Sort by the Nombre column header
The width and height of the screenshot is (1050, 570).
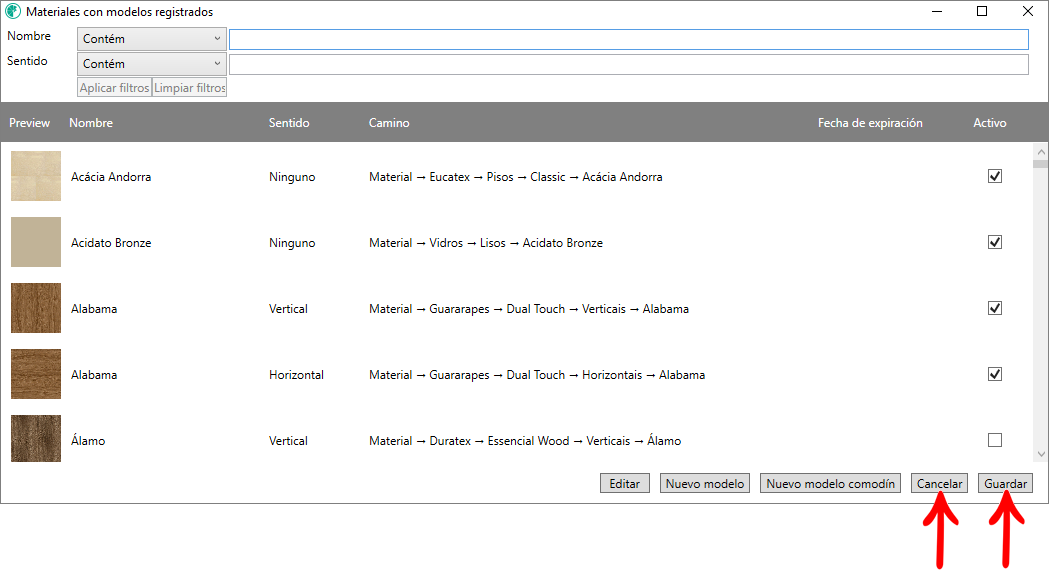91,123
